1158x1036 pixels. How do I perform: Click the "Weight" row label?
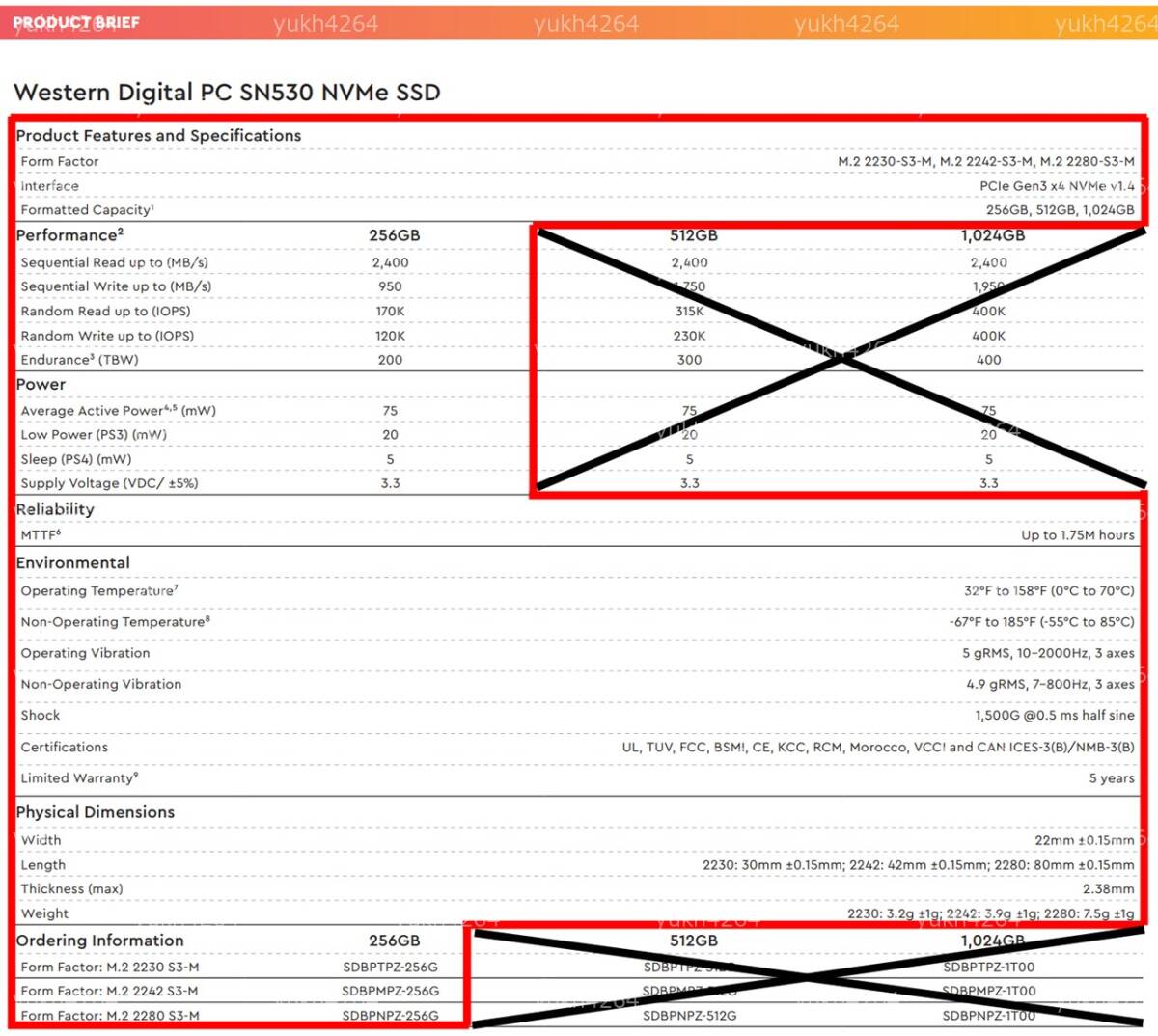[x=44, y=914]
